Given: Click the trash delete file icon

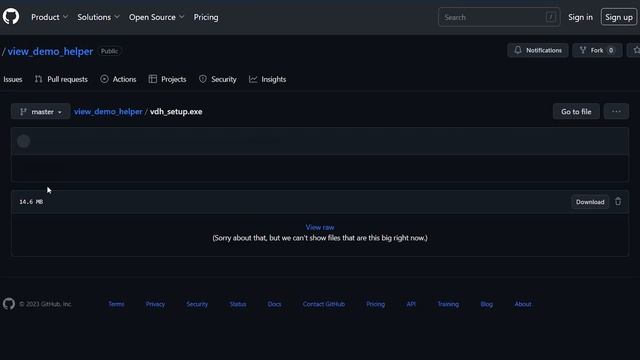Looking at the screenshot, I should coord(618,201).
